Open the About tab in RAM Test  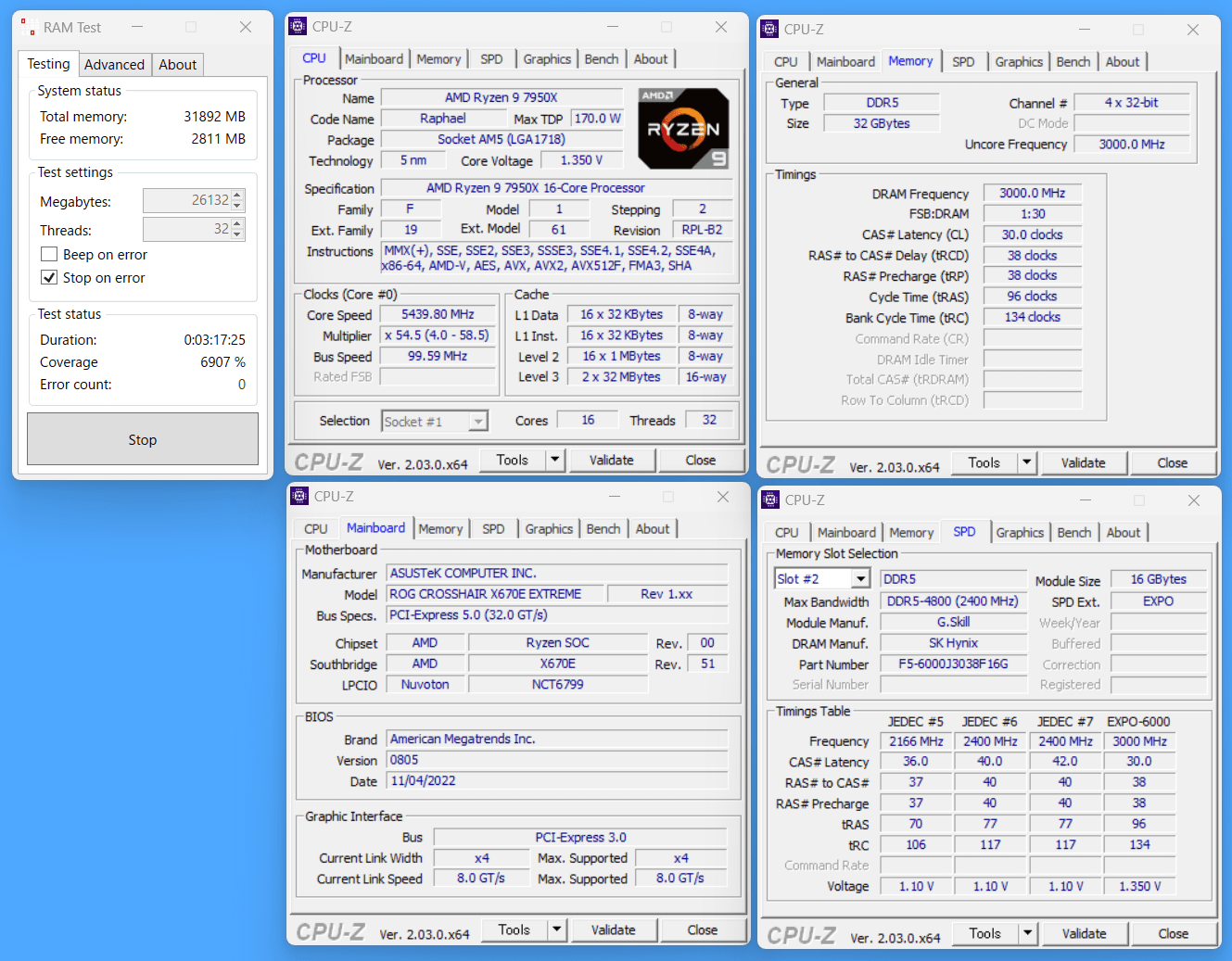[177, 65]
